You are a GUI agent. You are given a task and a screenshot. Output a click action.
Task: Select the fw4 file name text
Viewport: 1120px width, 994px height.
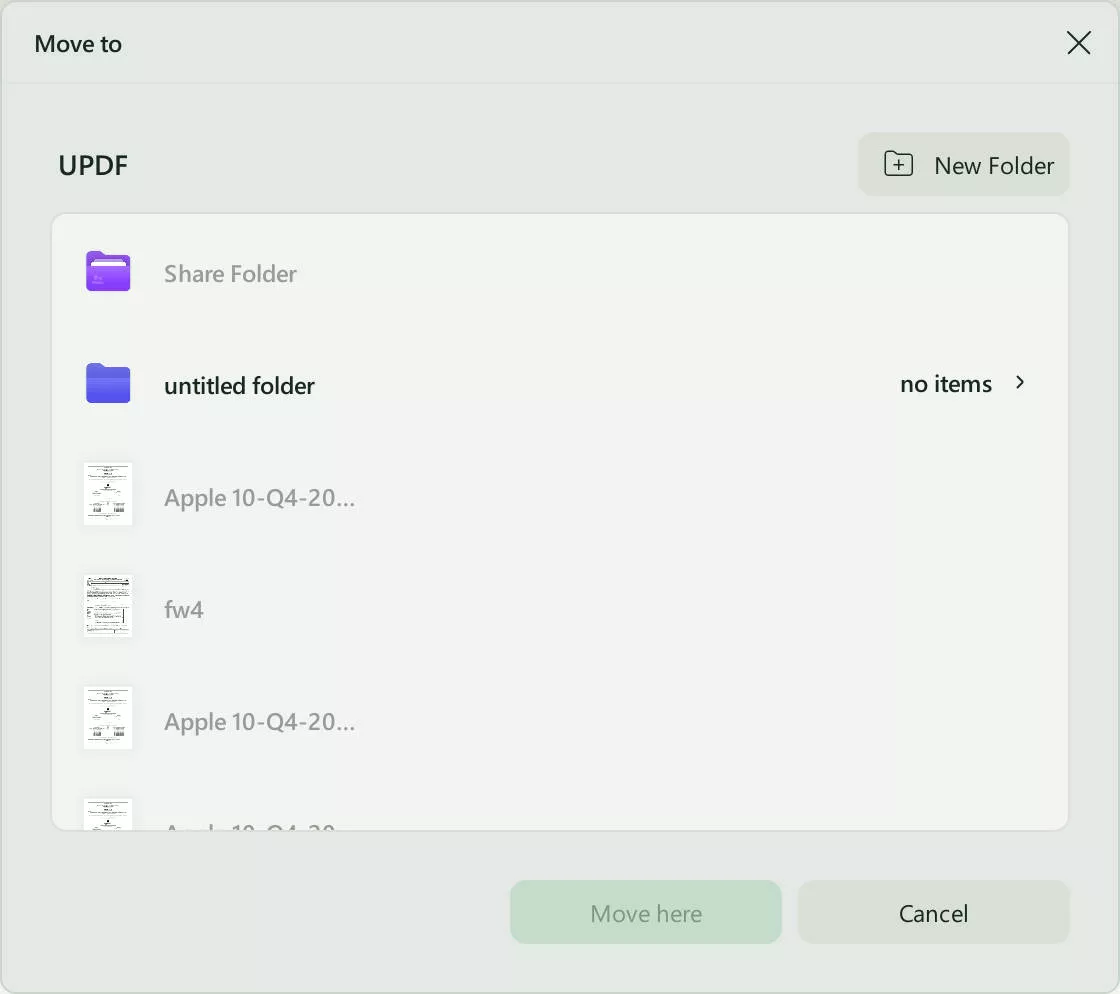(184, 608)
